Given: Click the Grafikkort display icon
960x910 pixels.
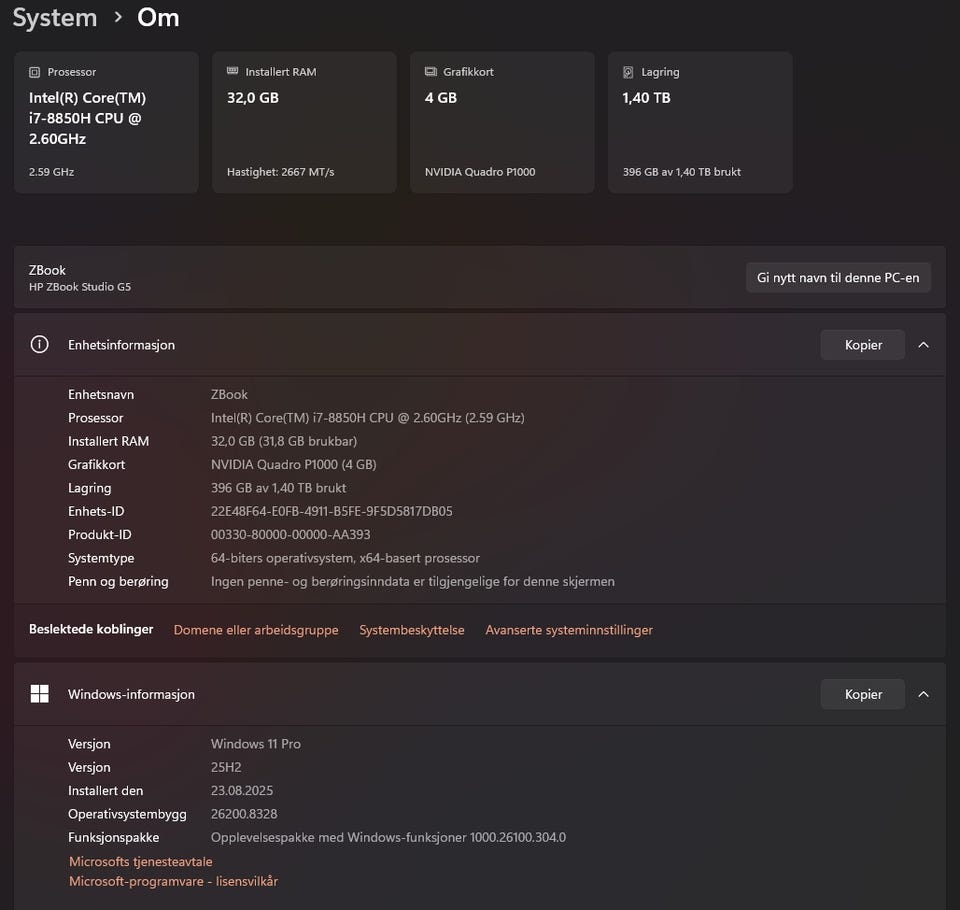Looking at the screenshot, I should click(x=431, y=72).
